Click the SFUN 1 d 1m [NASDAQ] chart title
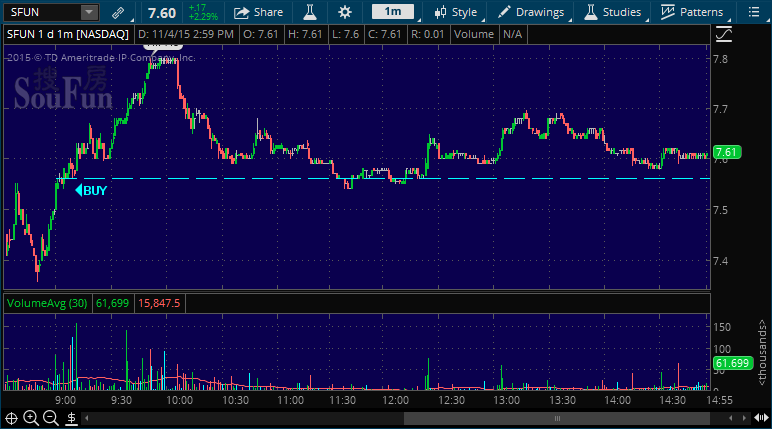This screenshot has height=429, width=772. pos(68,34)
